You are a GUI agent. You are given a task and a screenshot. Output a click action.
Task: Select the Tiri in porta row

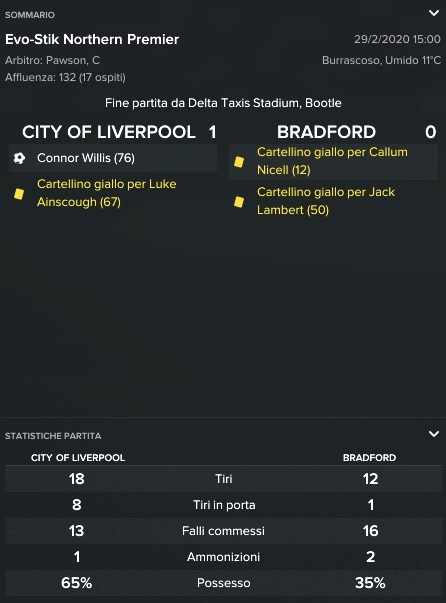tap(223, 505)
